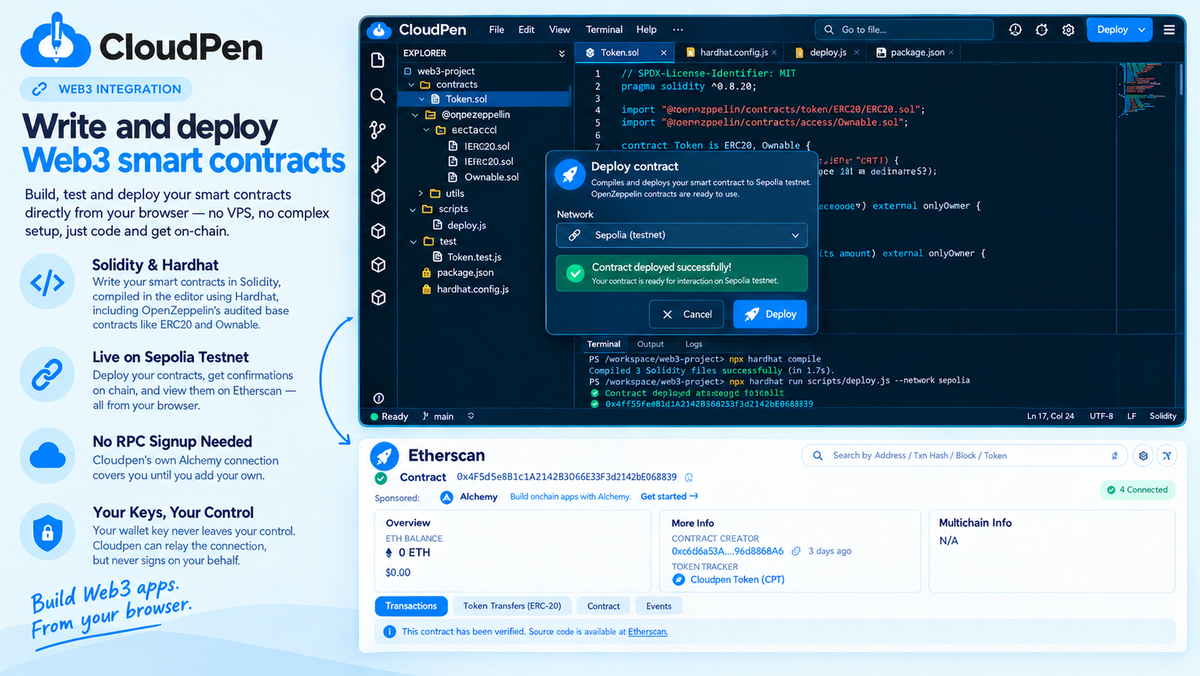Click the 4 Connected status badge

pyautogui.click(x=1136, y=490)
